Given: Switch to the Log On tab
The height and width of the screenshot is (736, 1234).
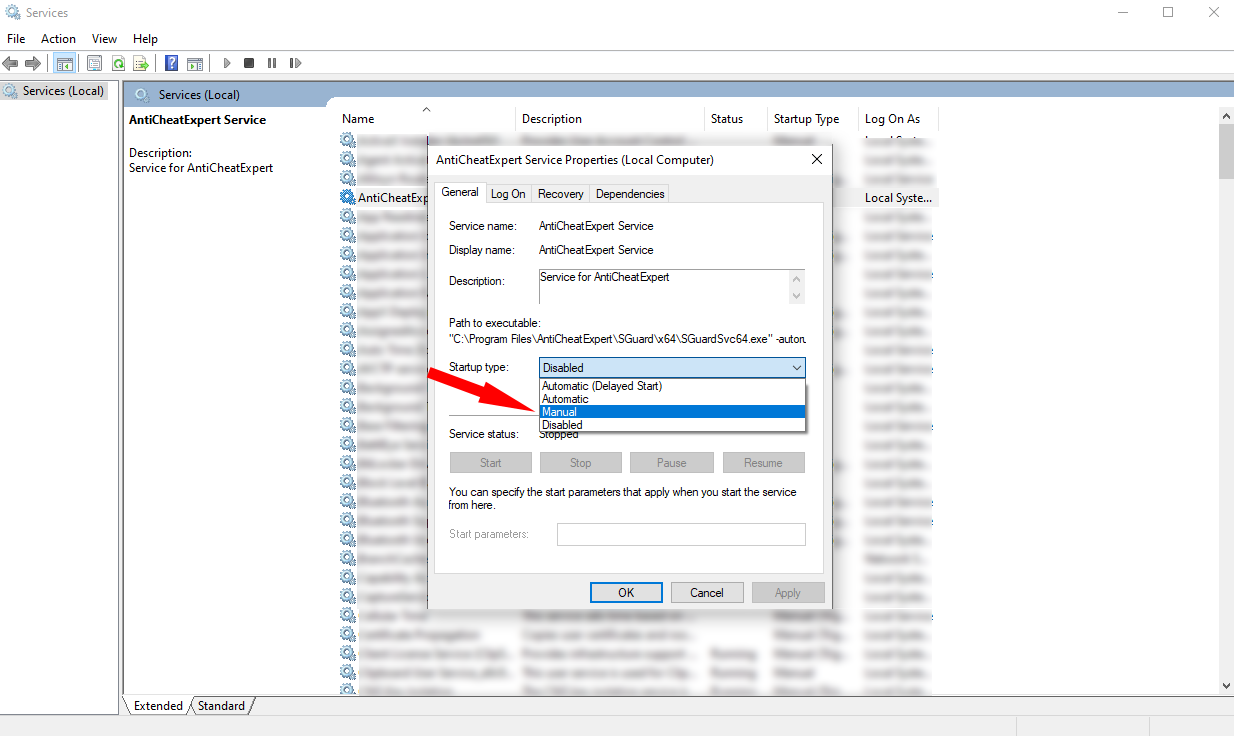Looking at the screenshot, I should [508, 194].
